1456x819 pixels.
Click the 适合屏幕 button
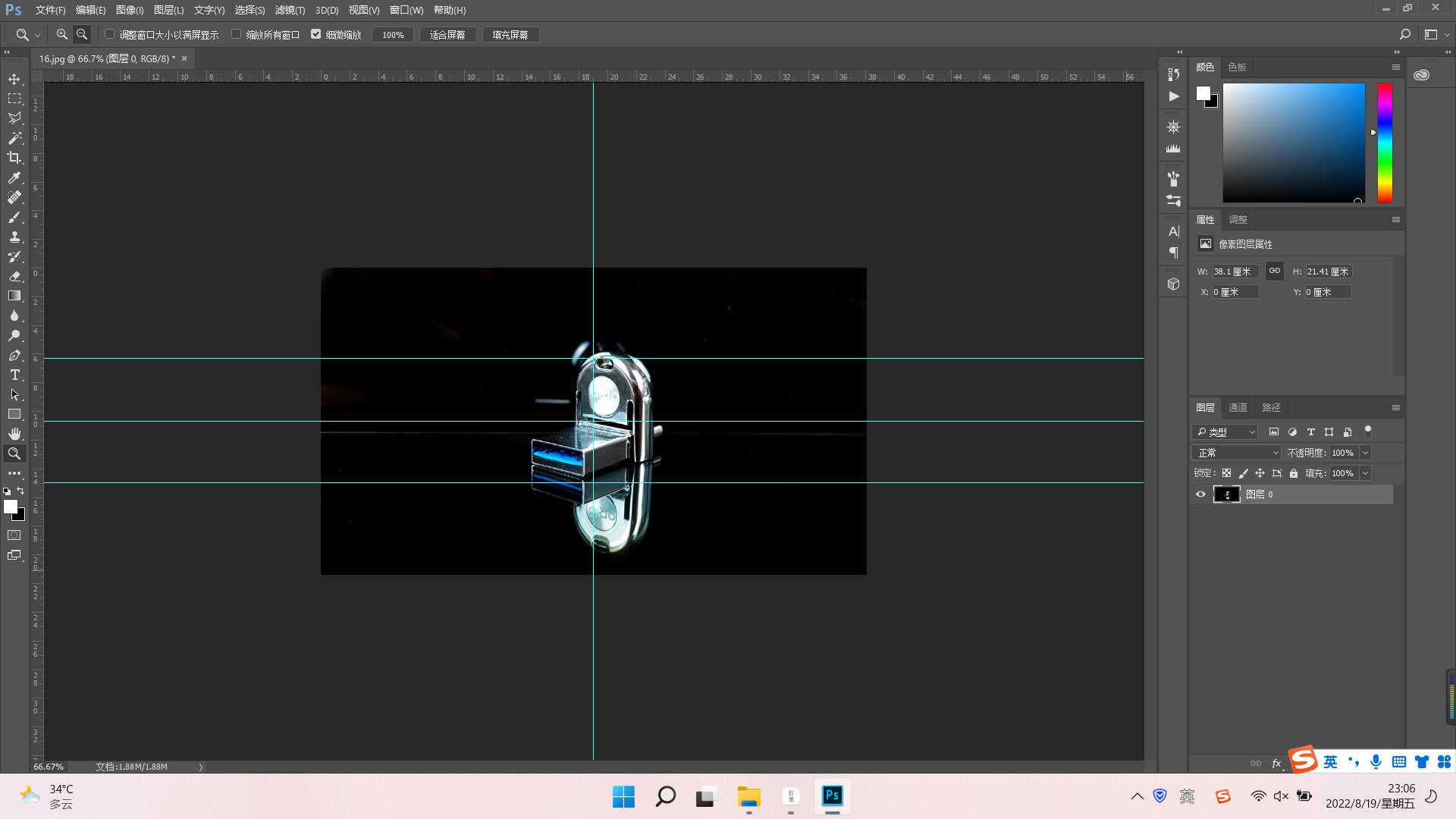tap(447, 35)
